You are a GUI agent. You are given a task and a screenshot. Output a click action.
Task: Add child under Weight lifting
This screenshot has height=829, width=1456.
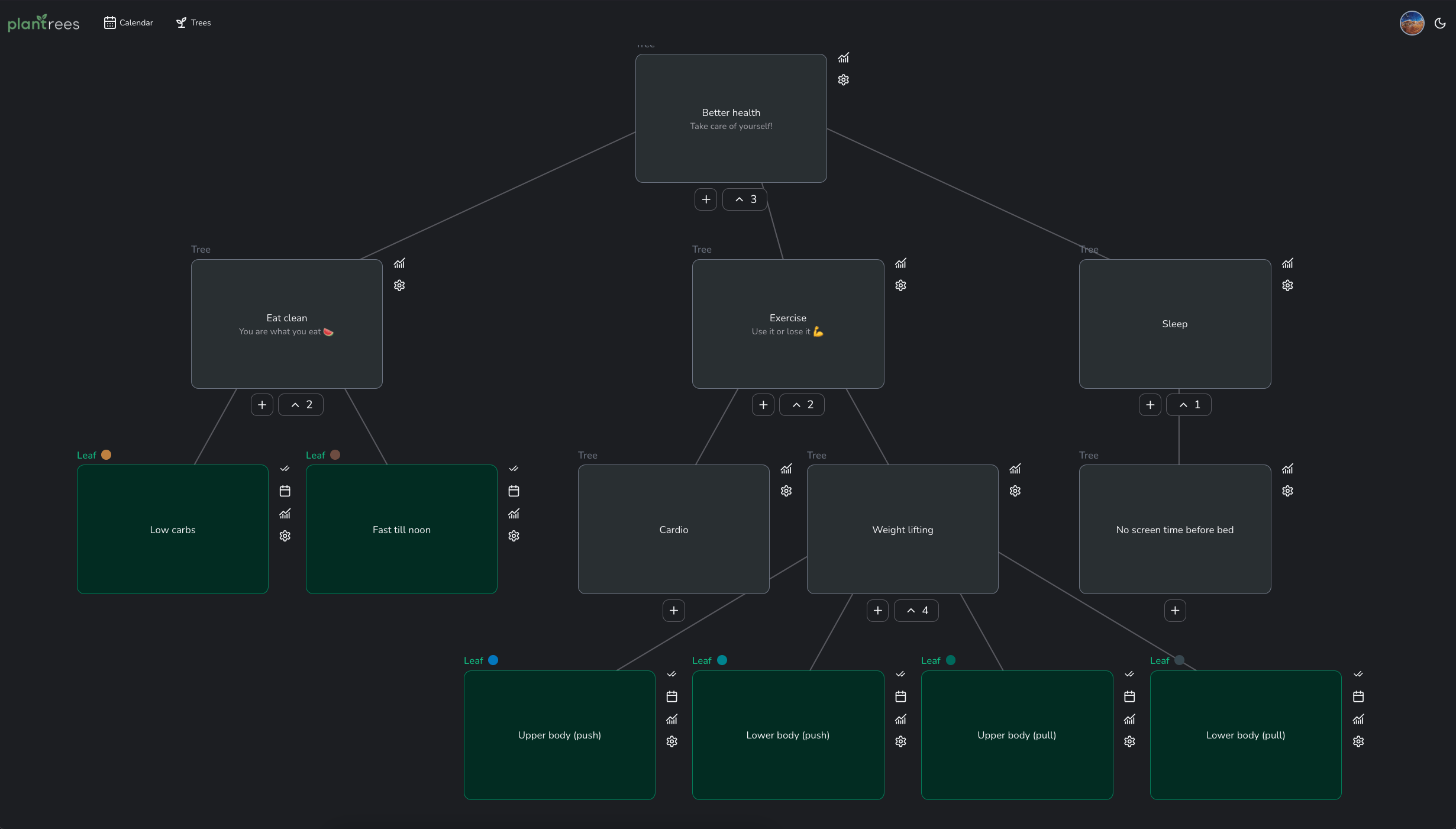tap(878, 611)
